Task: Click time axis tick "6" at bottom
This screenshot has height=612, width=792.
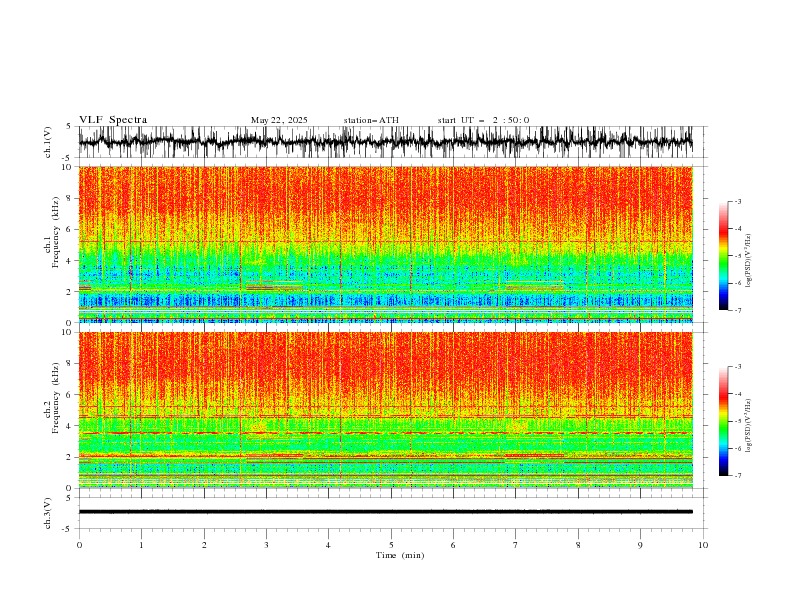Action: 454,545
